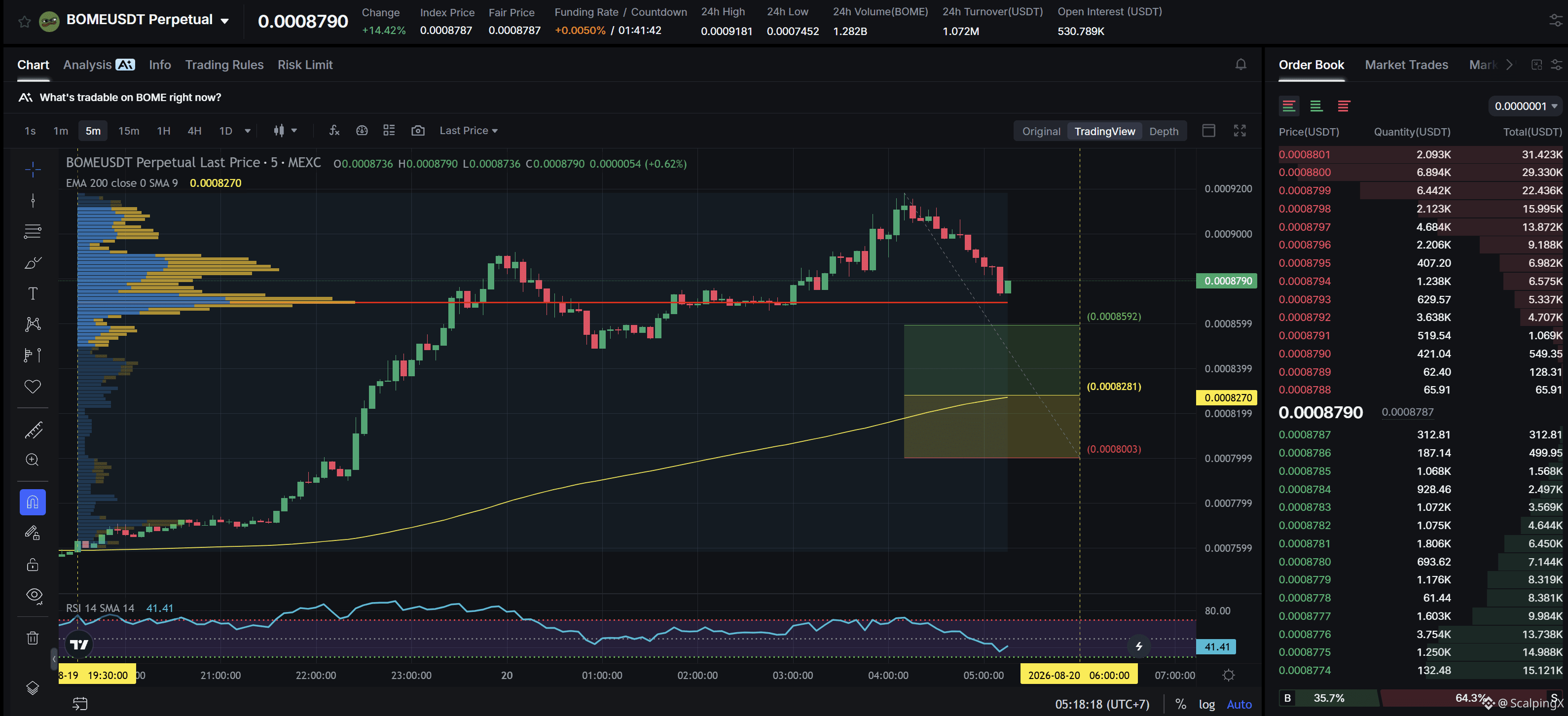Viewport: 1568px width, 716px height.
Task: Select the 1s timeframe
Action: click(30, 131)
